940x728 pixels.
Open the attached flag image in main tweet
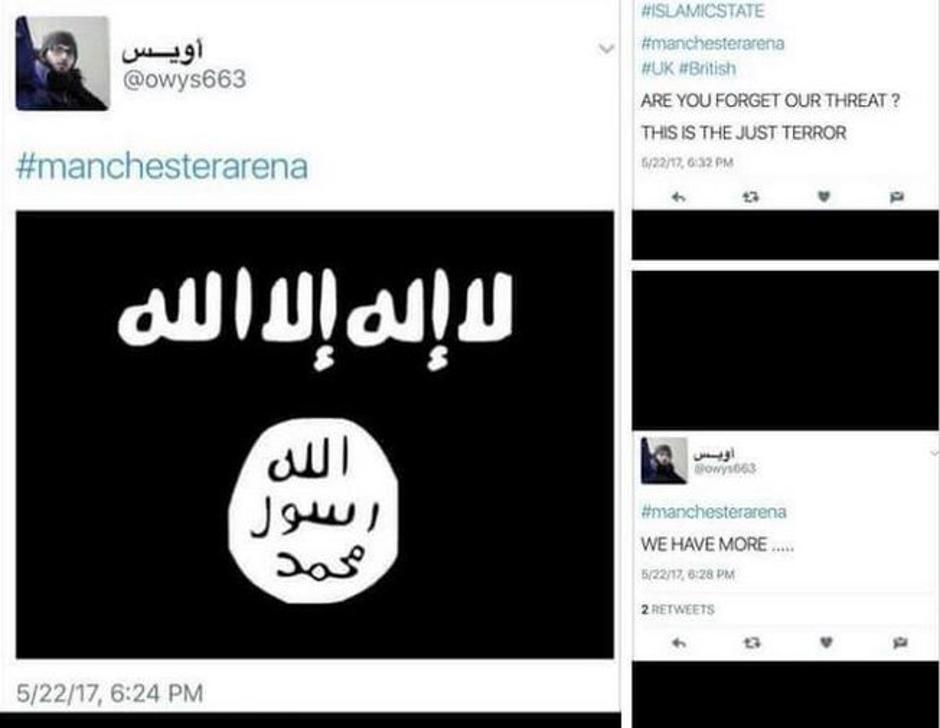pos(315,435)
